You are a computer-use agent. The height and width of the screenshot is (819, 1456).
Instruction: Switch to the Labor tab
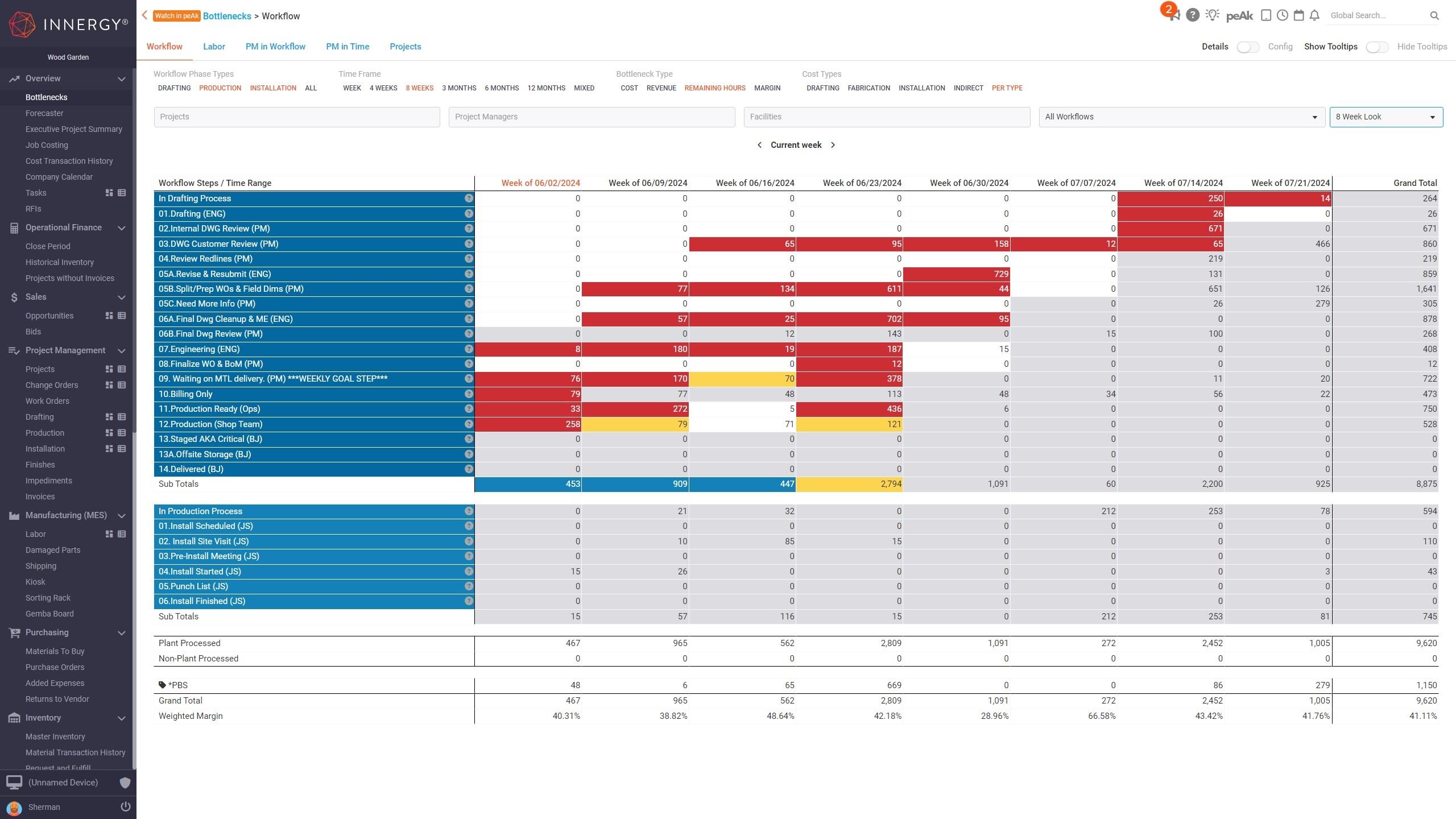tap(214, 47)
